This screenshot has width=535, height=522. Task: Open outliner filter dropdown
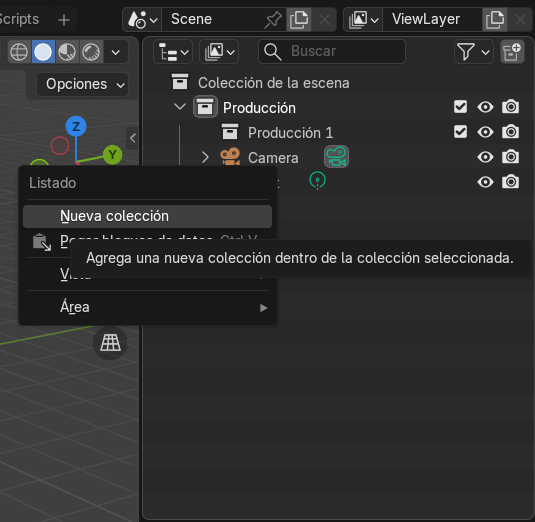[474, 52]
